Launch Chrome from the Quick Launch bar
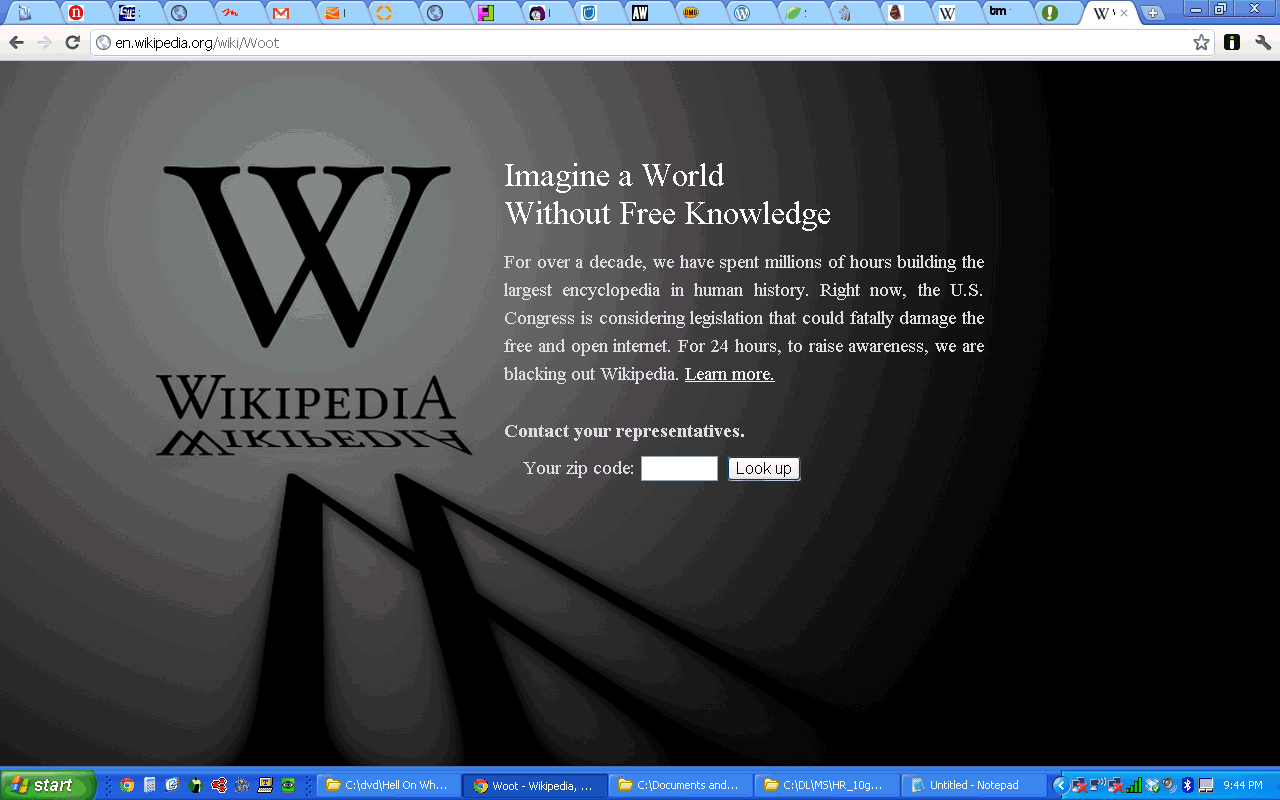The image size is (1280, 800). (x=127, y=785)
